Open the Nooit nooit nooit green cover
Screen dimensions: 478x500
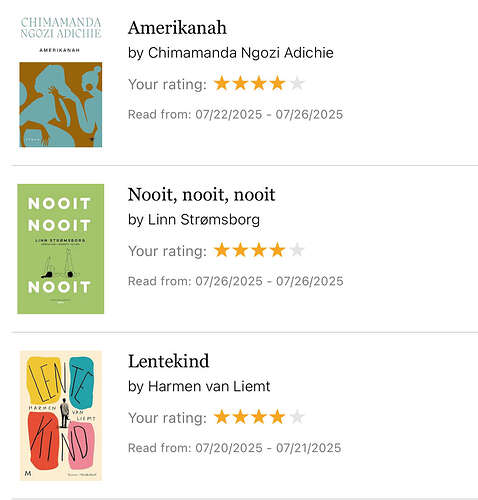[61, 249]
